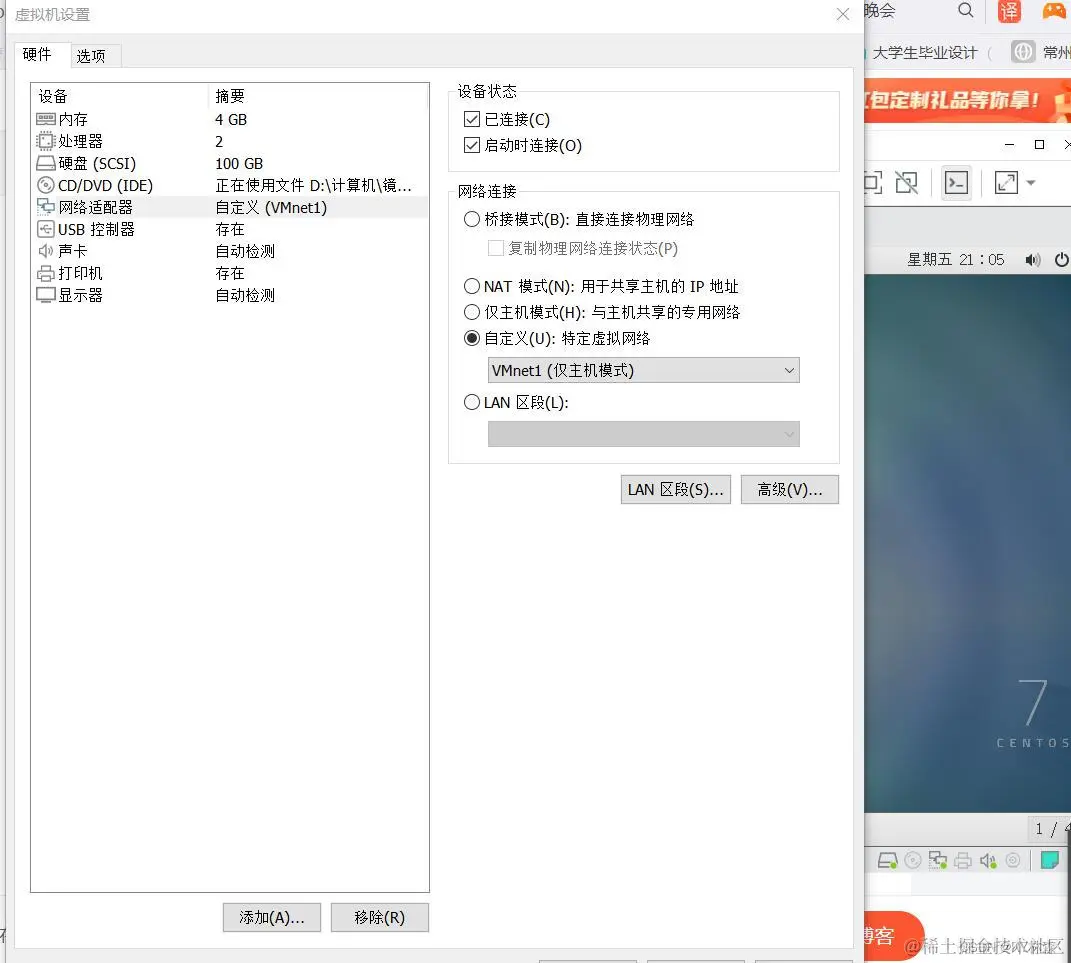This screenshot has height=963, width=1071.
Task: Click the 添加(A)... button
Action: (x=272, y=917)
